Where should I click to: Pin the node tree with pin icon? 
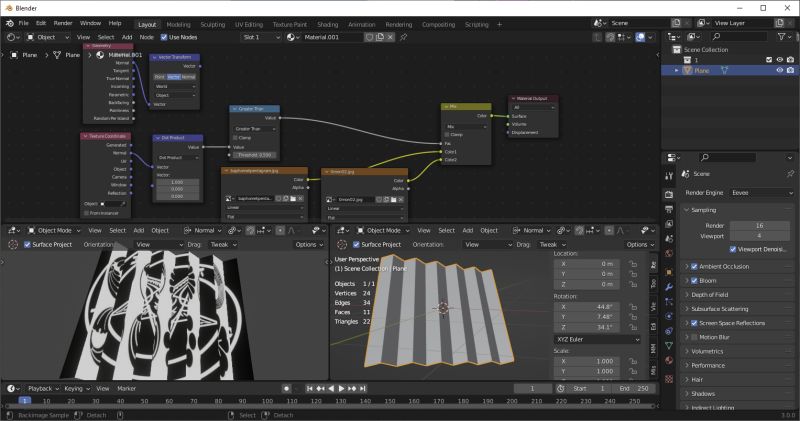click(x=404, y=37)
